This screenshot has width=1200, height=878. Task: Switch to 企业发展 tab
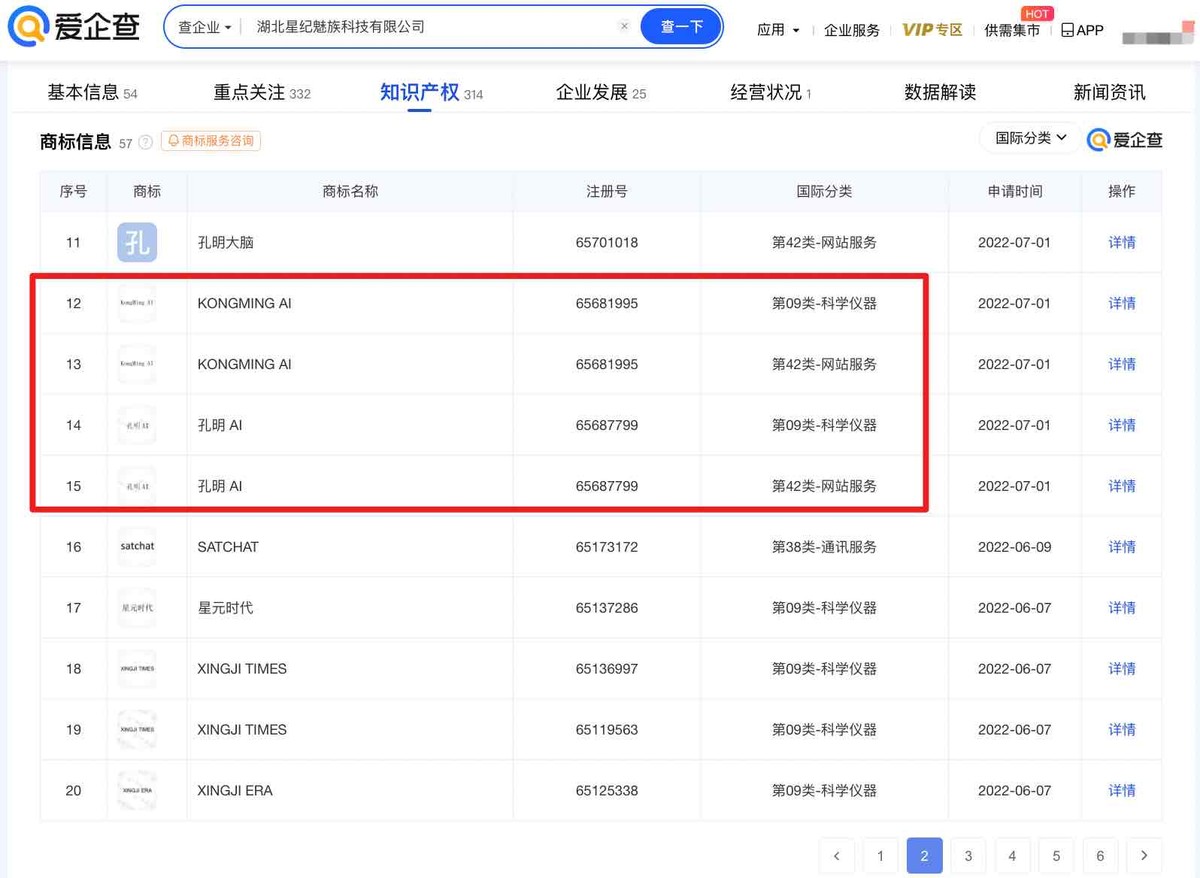click(x=601, y=93)
